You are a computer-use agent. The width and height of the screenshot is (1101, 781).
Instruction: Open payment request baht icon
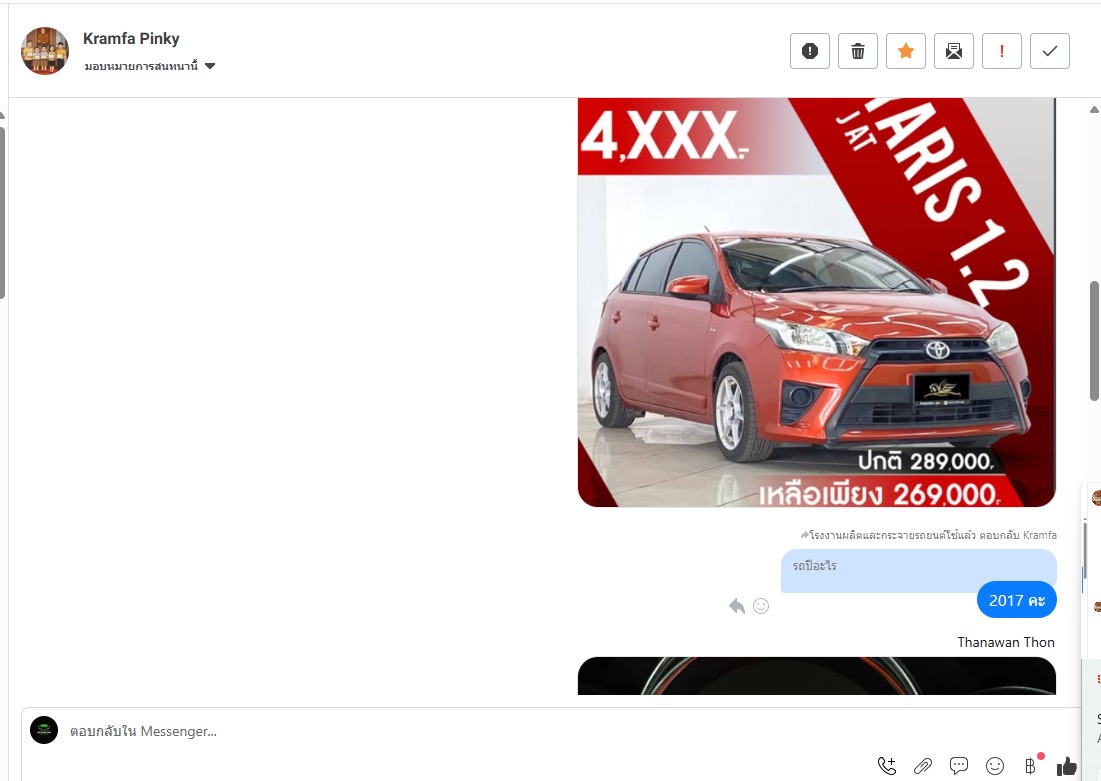[1031, 766]
